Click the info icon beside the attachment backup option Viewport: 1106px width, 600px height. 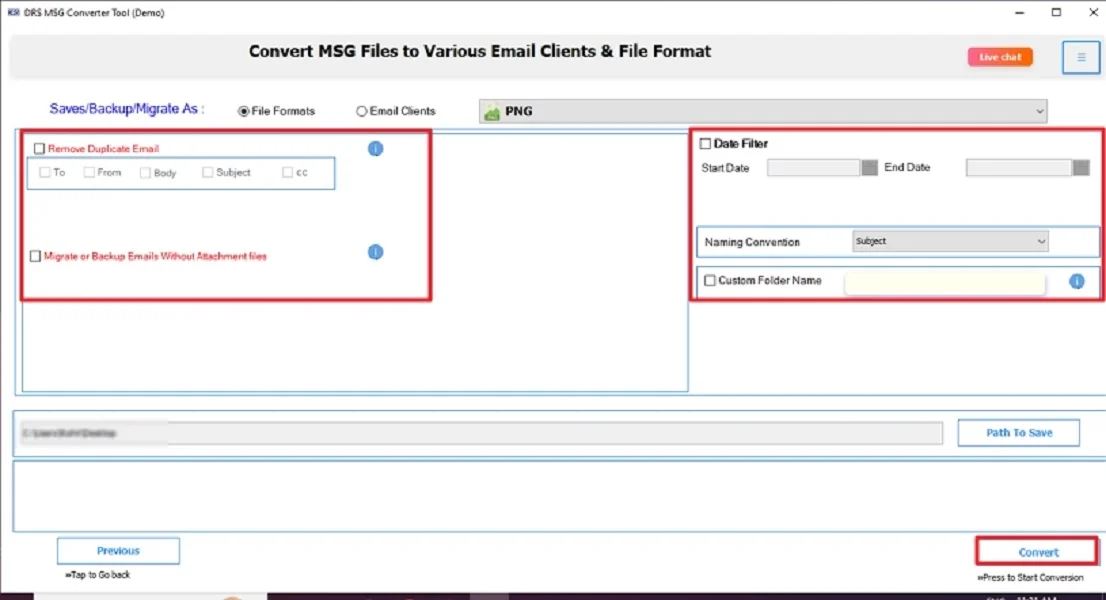pyautogui.click(x=375, y=252)
